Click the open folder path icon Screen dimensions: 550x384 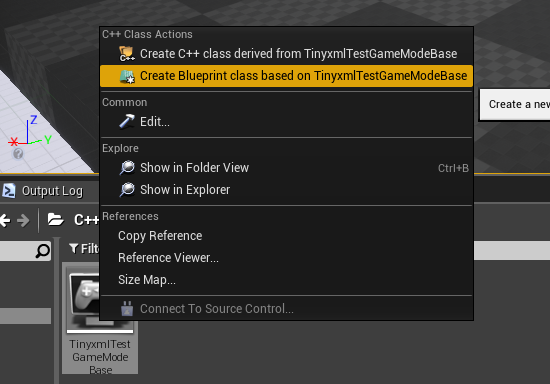click(55, 220)
